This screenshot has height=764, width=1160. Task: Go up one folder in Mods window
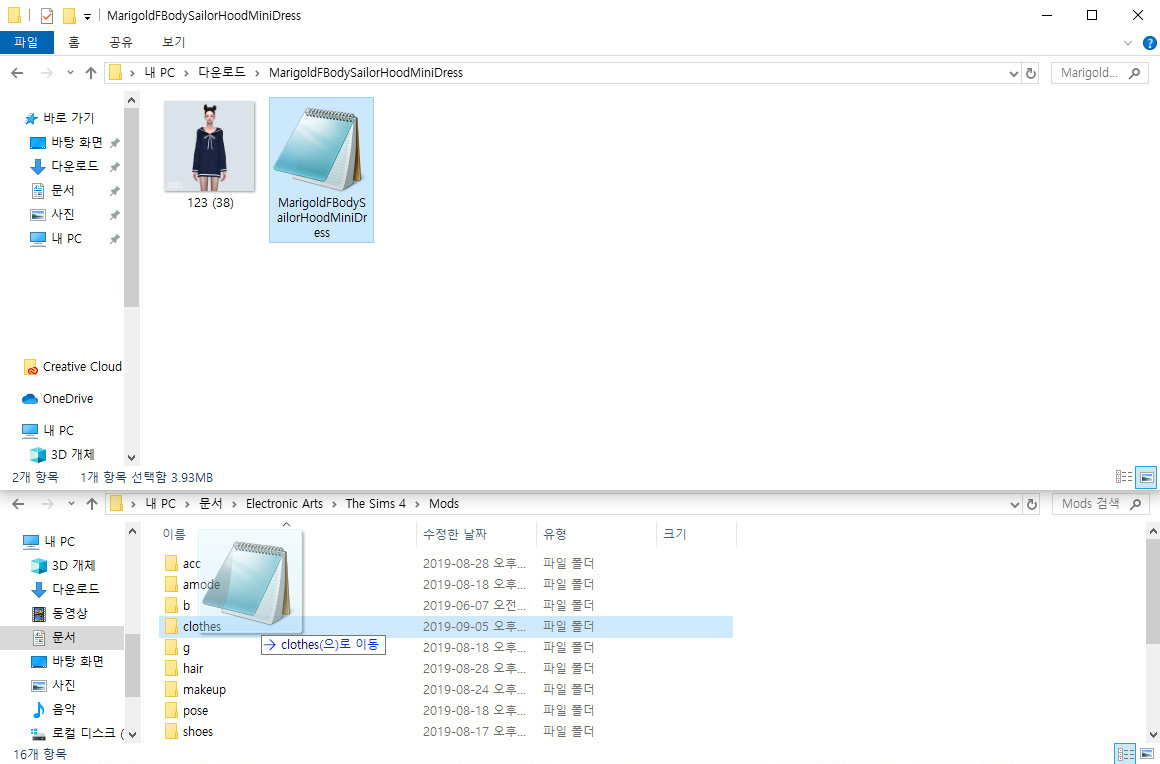[92, 504]
